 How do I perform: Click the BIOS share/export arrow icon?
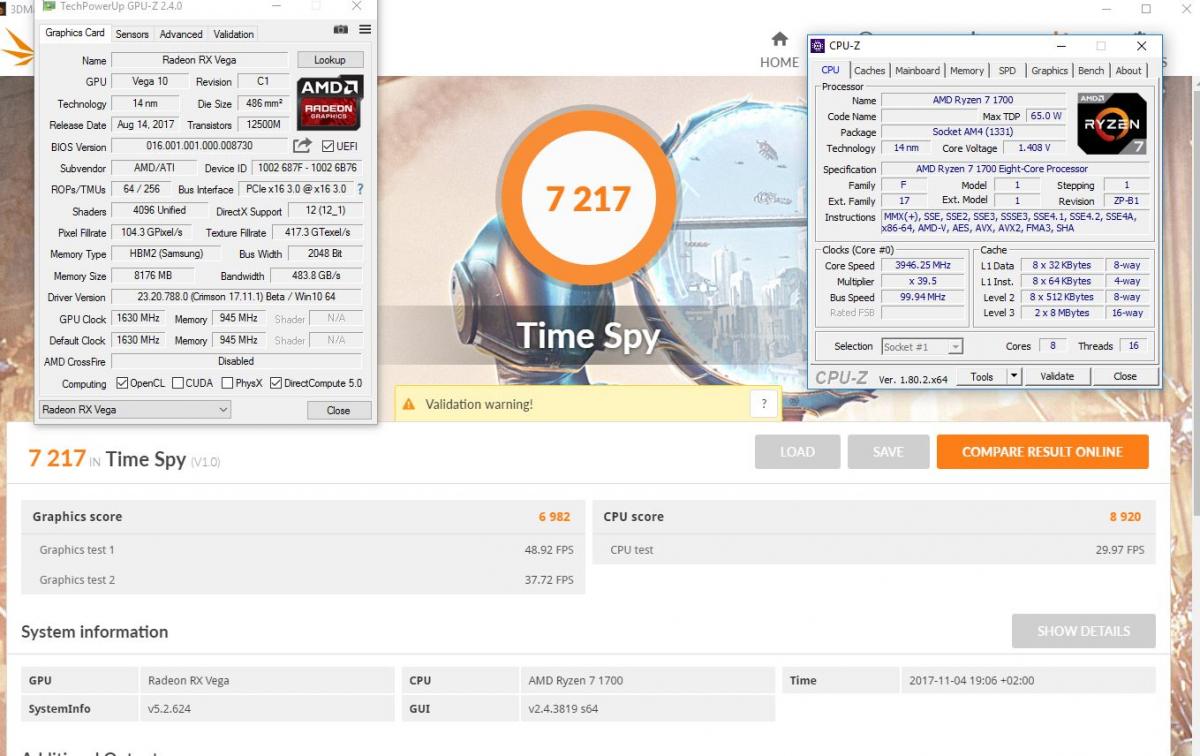pos(302,146)
